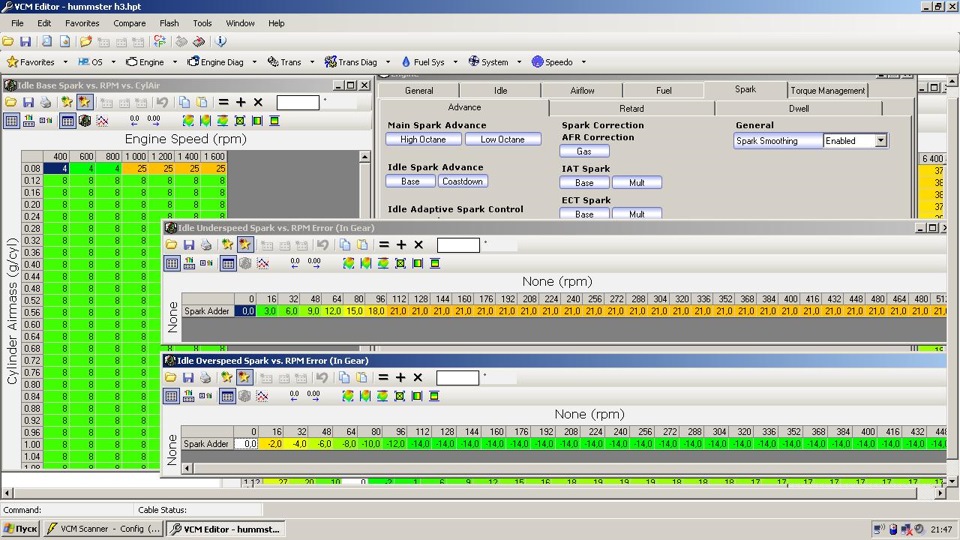Image resolution: width=960 pixels, height=540 pixels.
Task: Click the Gas AFR Correction button
Action: [584, 151]
